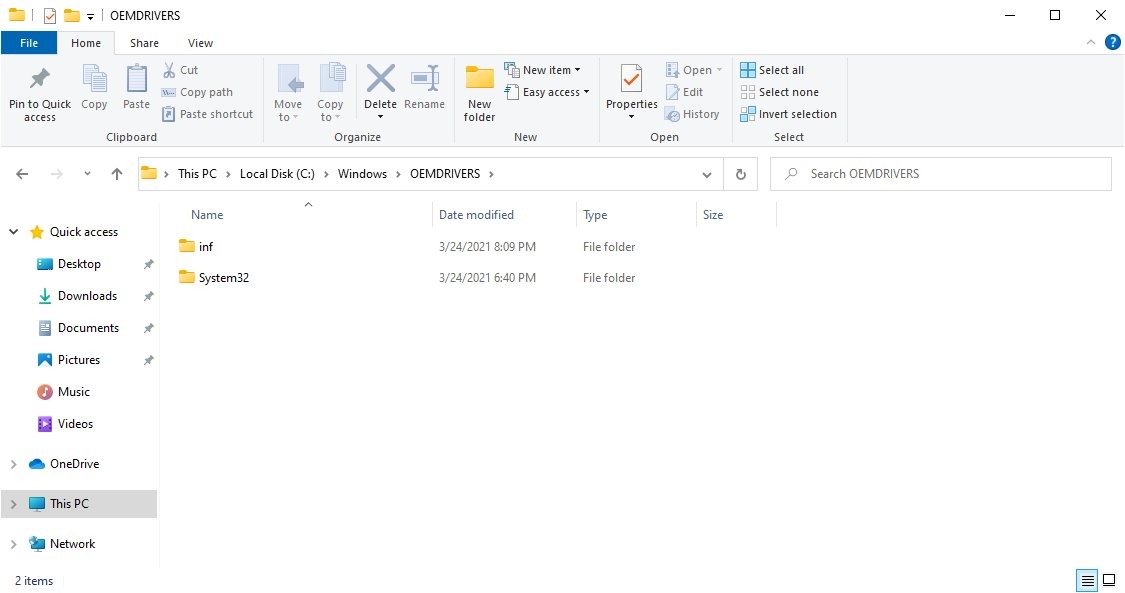This screenshot has width=1125, height=593.
Task: Expand the OneDrive tree node
Action: (x=13, y=464)
